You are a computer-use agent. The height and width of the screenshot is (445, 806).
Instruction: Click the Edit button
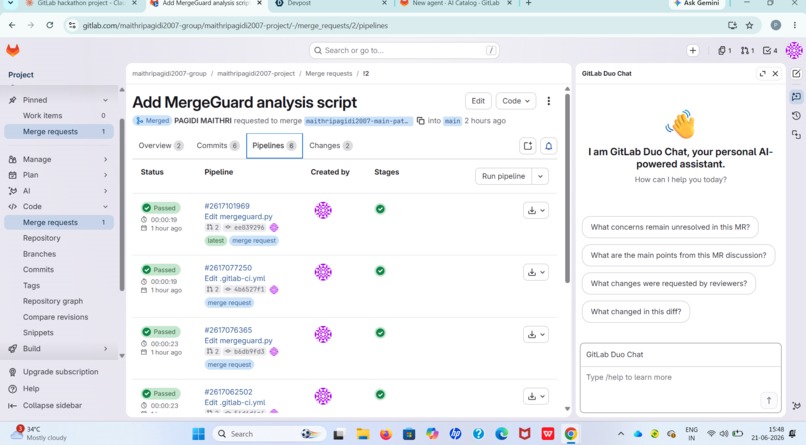coord(478,101)
